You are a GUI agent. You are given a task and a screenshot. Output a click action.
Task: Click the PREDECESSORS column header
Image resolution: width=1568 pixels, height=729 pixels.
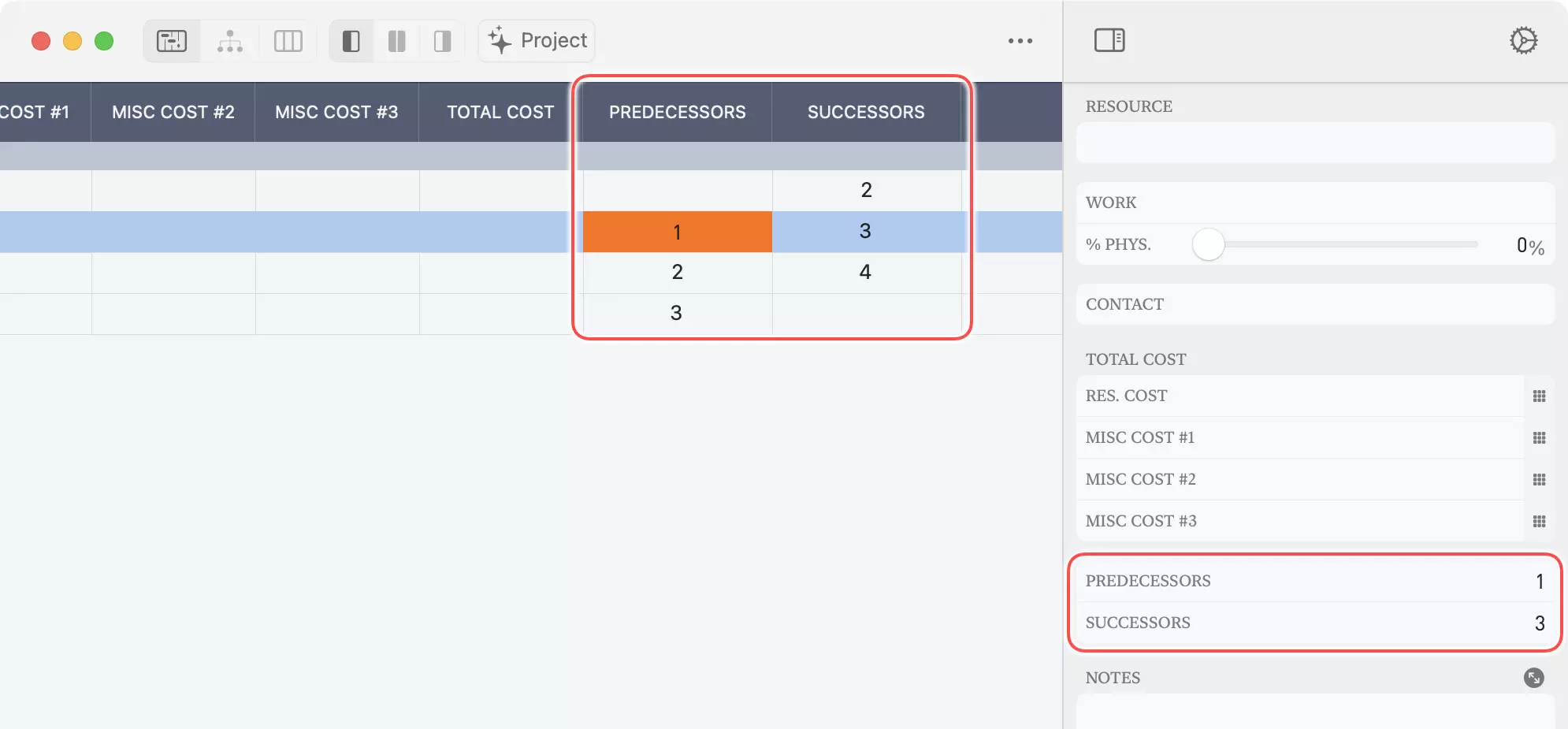click(x=677, y=112)
